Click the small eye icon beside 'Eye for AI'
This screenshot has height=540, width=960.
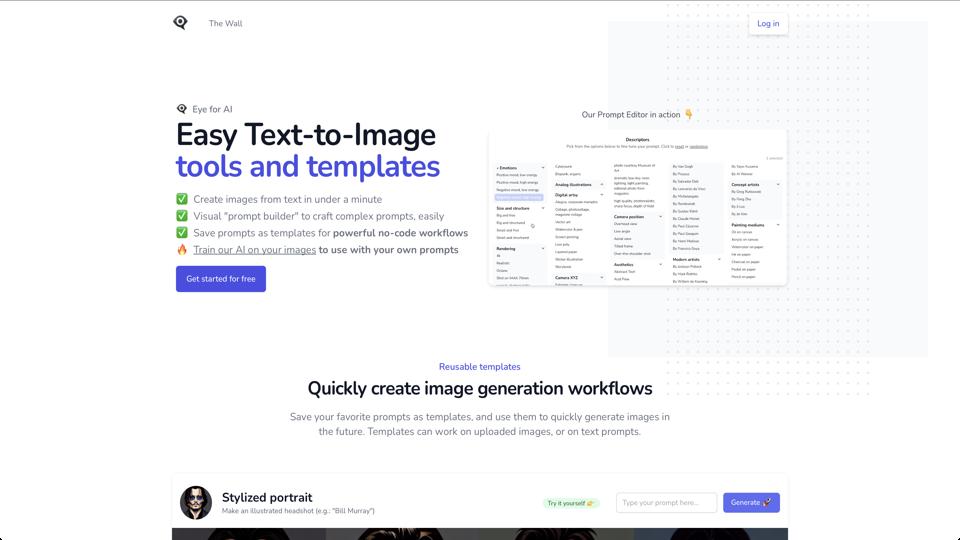(182, 109)
